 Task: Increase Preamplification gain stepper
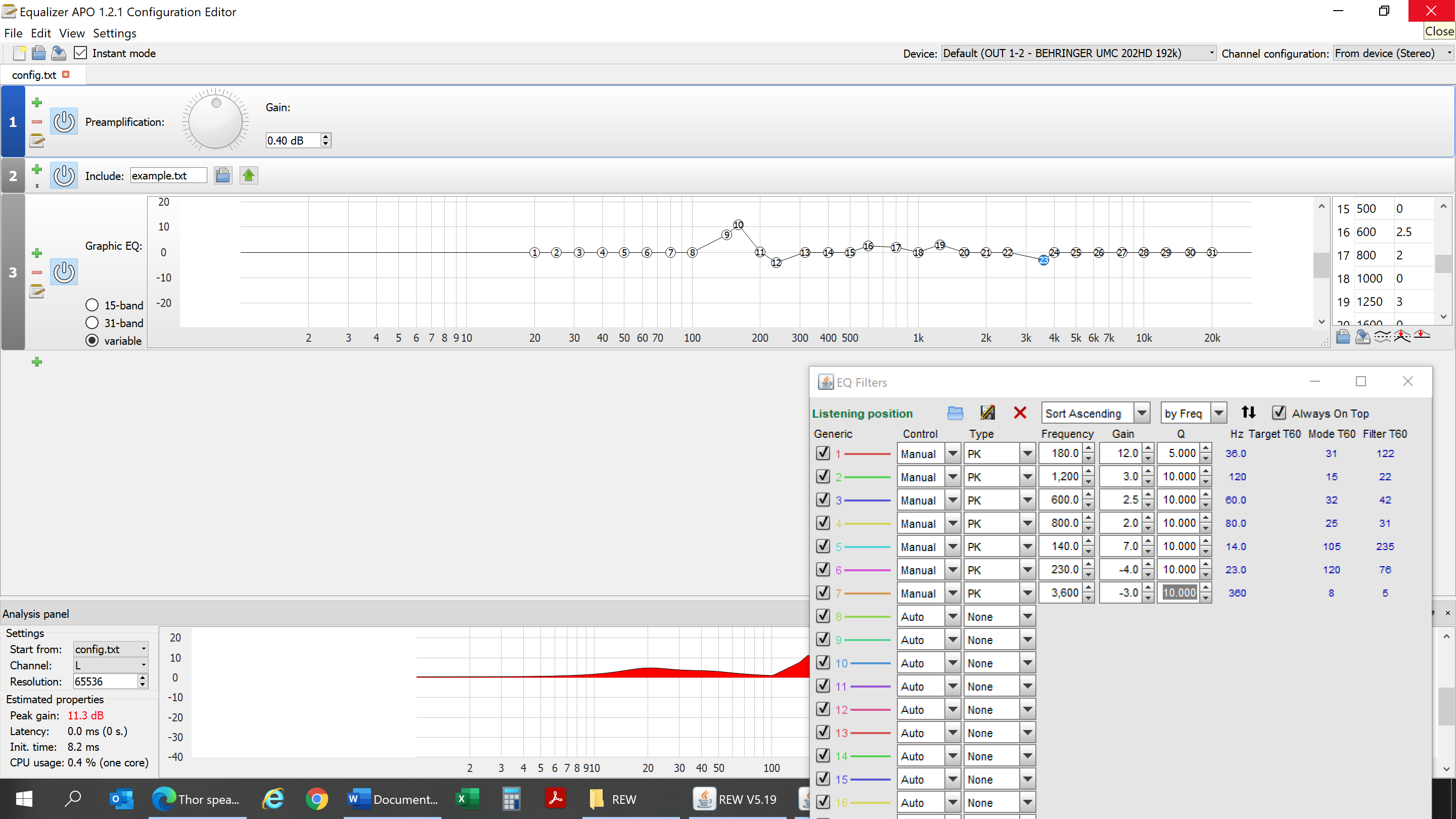(x=326, y=136)
